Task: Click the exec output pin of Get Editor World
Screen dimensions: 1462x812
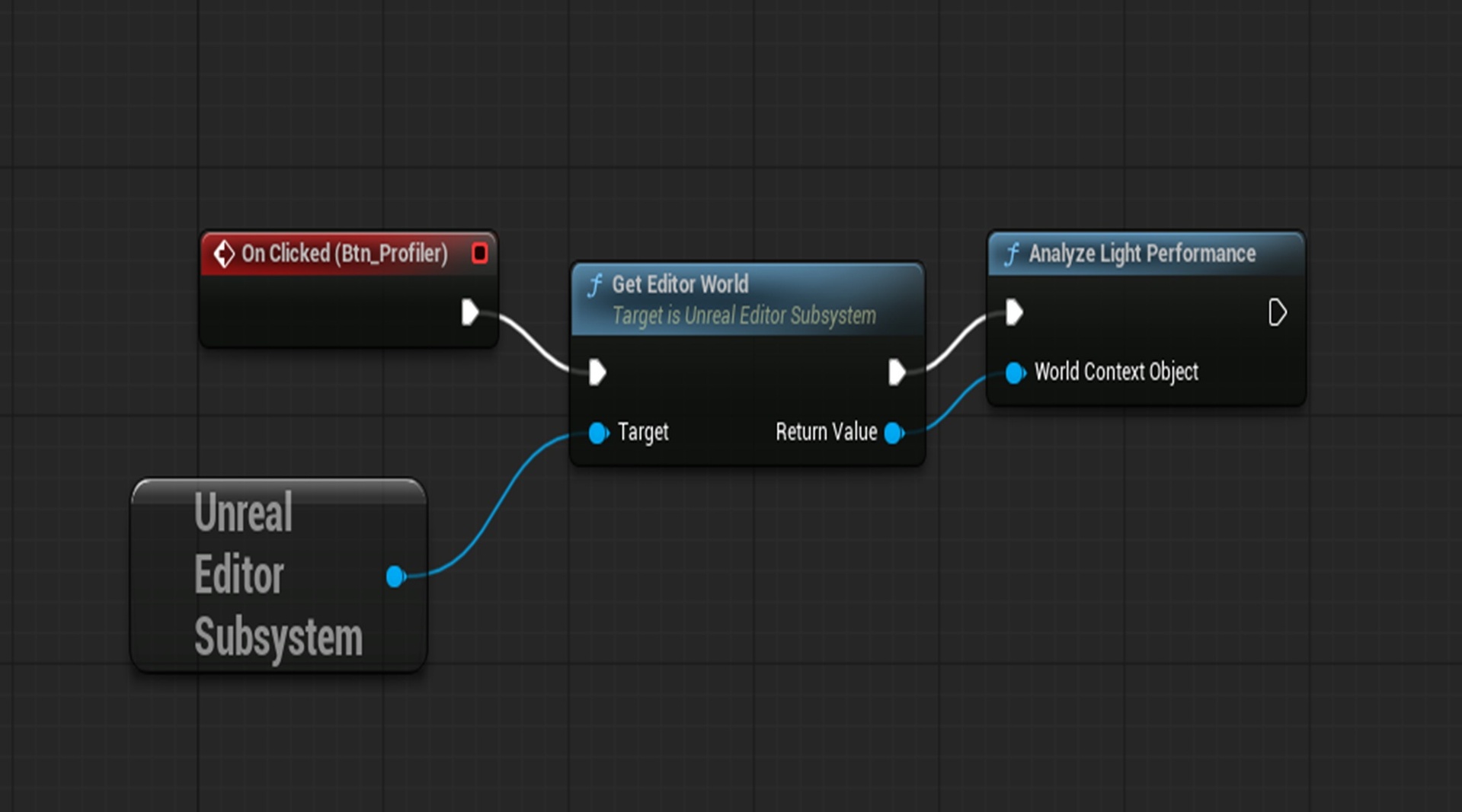Action: [897, 372]
